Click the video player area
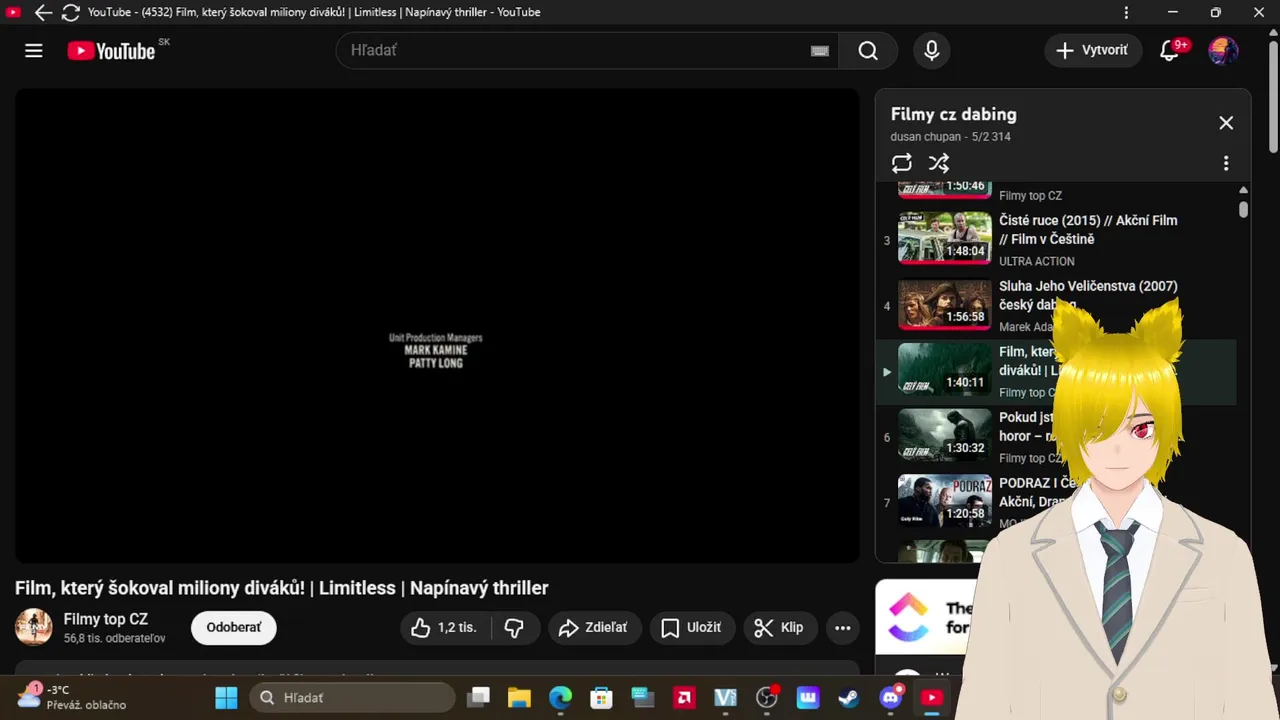Viewport: 1280px width, 720px height. [437, 325]
